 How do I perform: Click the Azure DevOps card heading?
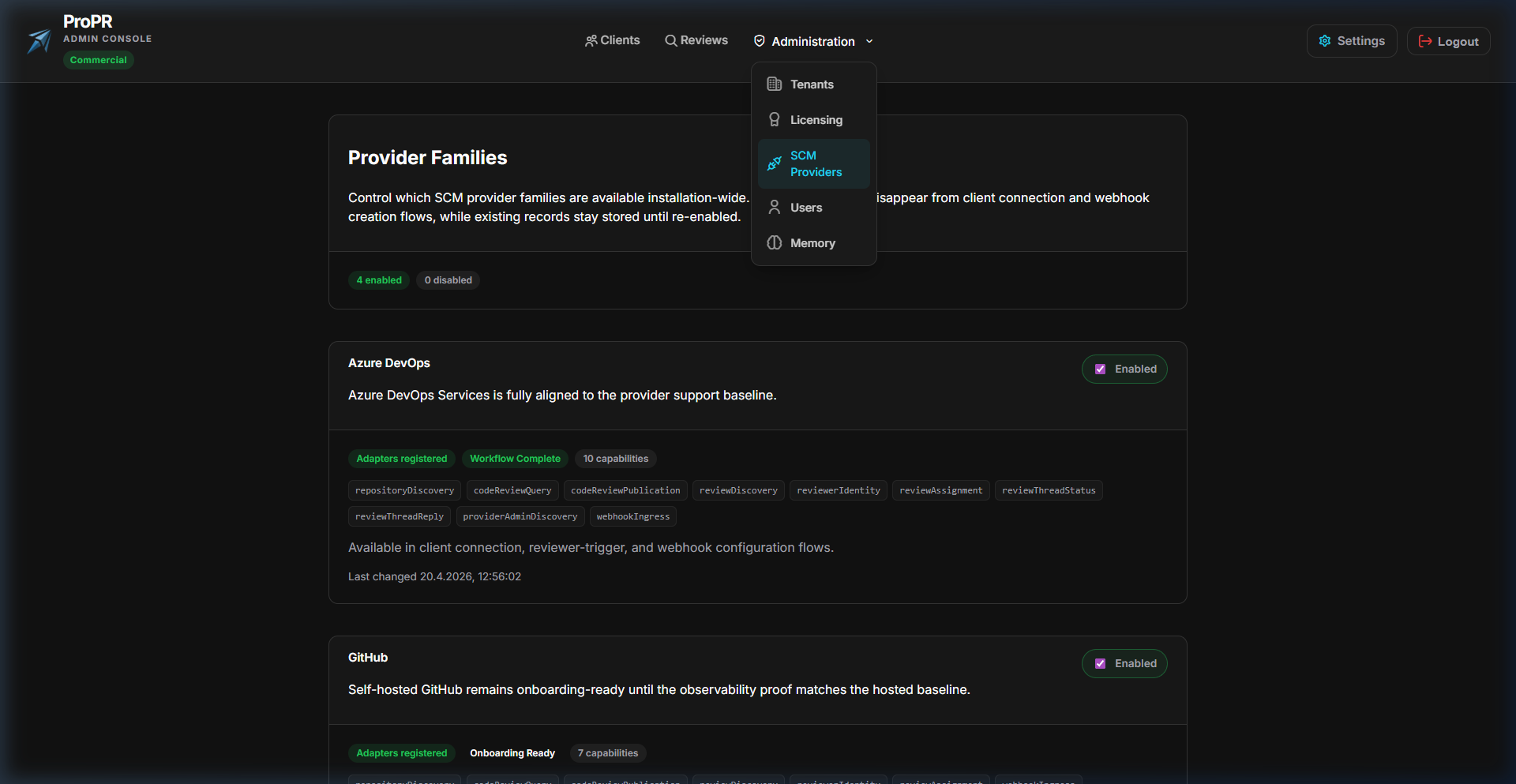pos(389,363)
